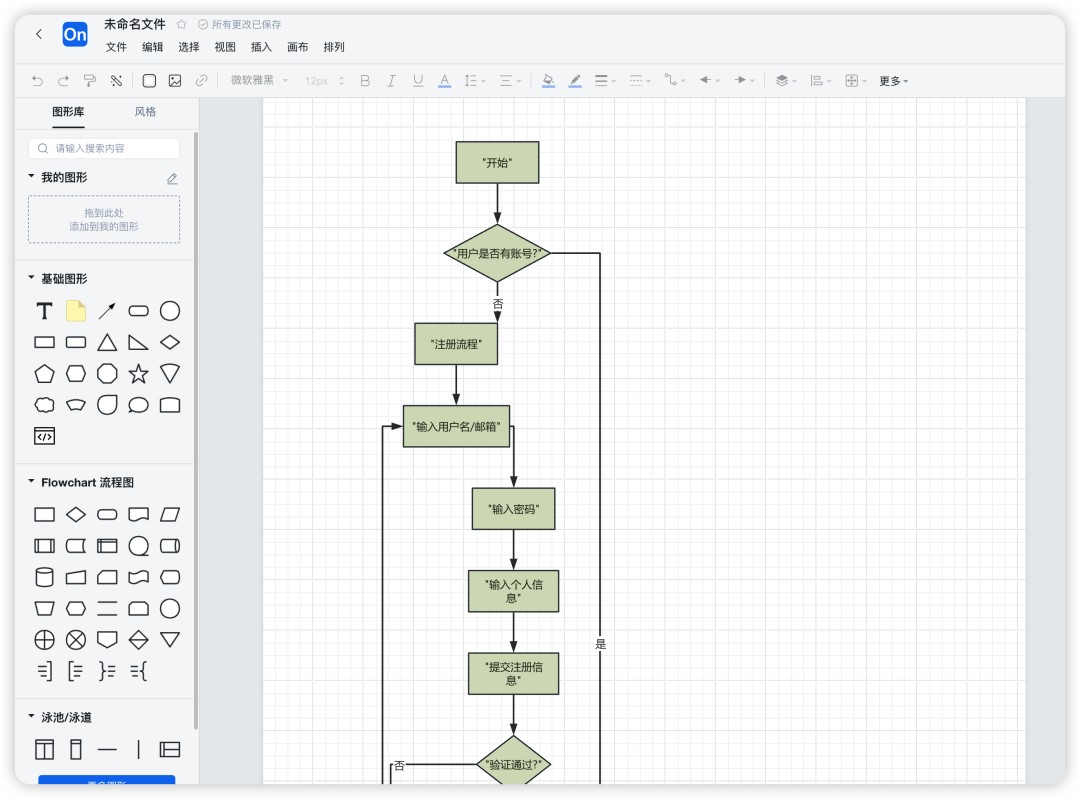Select the yellow sticky note shape
1080x799 pixels.
(76, 311)
